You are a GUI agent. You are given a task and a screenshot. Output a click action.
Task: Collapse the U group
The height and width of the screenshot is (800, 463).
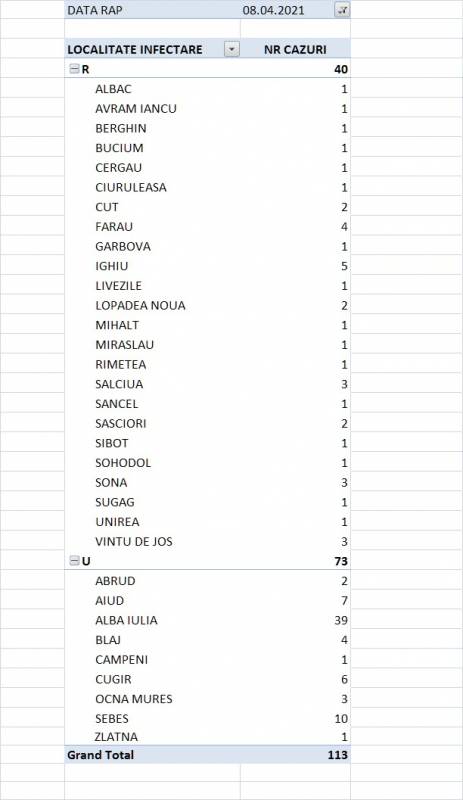[74, 561]
